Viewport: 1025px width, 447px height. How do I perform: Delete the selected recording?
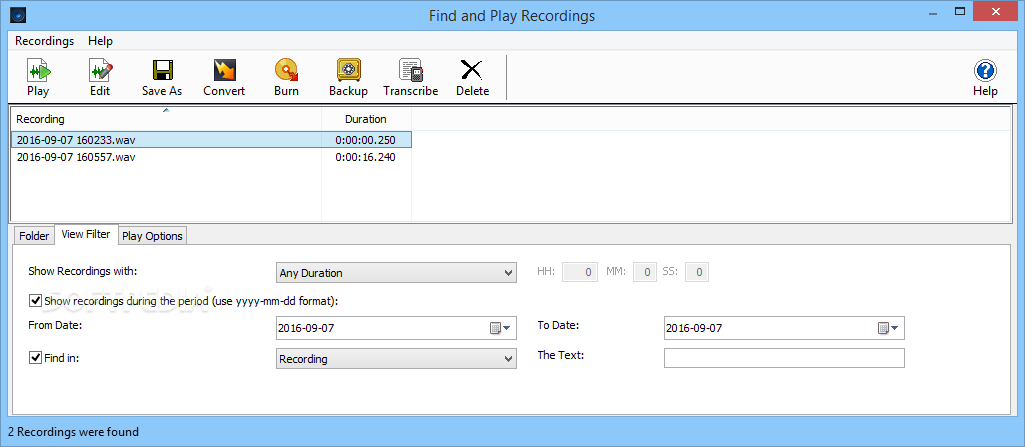[472, 78]
